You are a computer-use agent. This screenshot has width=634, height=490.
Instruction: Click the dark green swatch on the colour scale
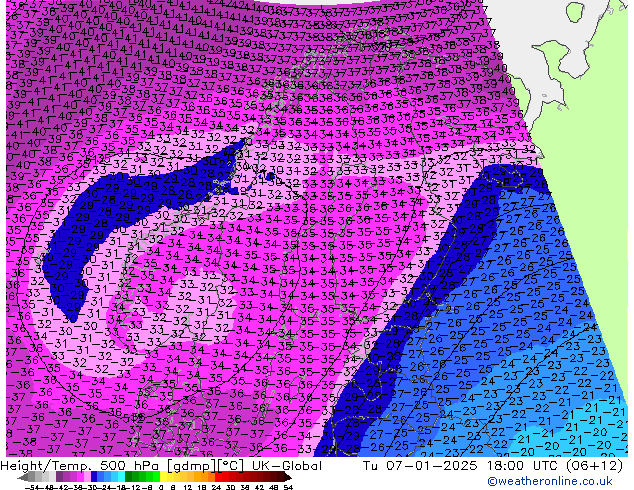click(129, 477)
